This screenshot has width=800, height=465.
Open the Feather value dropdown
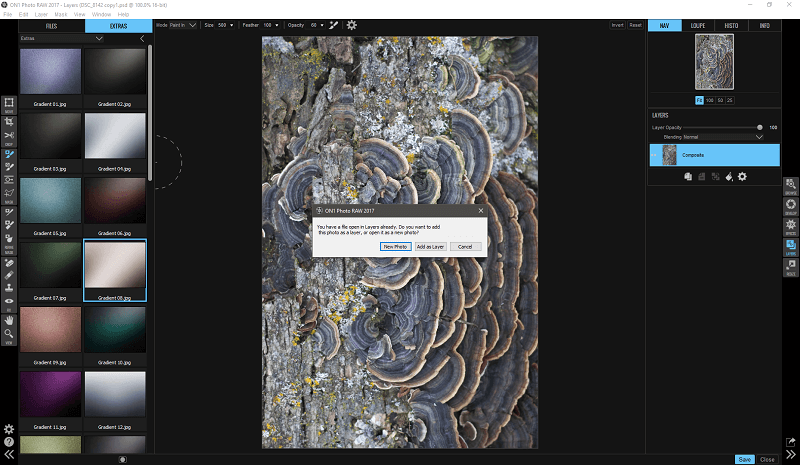coord(271,25)
